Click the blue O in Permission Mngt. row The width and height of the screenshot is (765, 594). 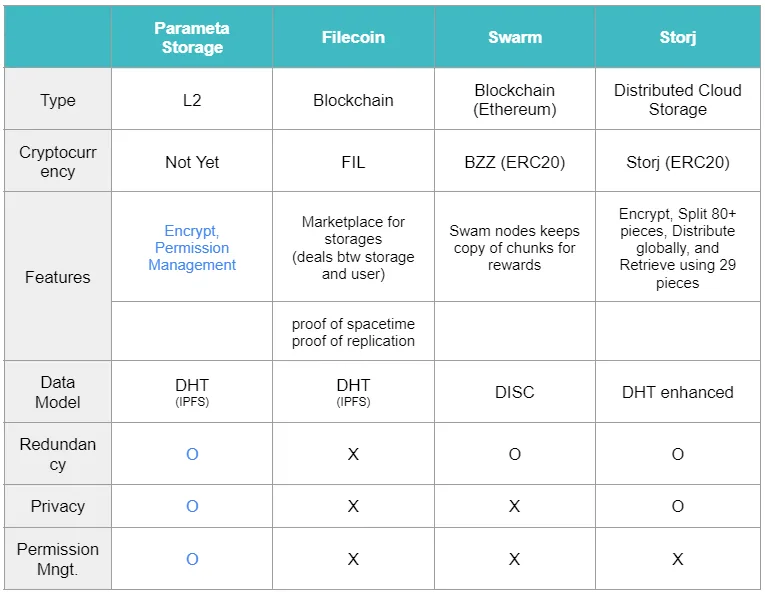192,559
